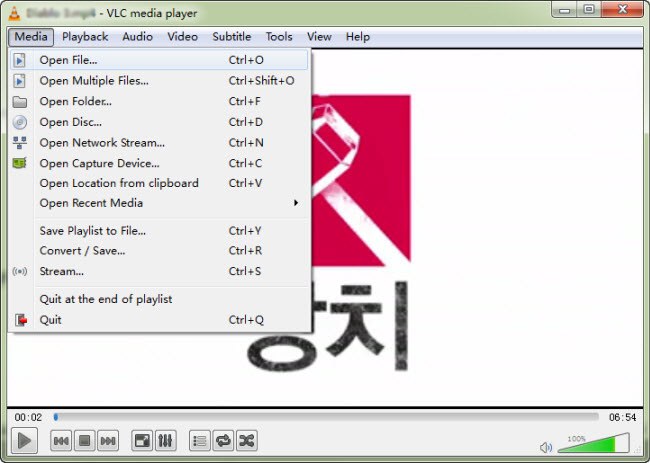
Task: Click the VLC cone title icon
Action: [14, 13]
